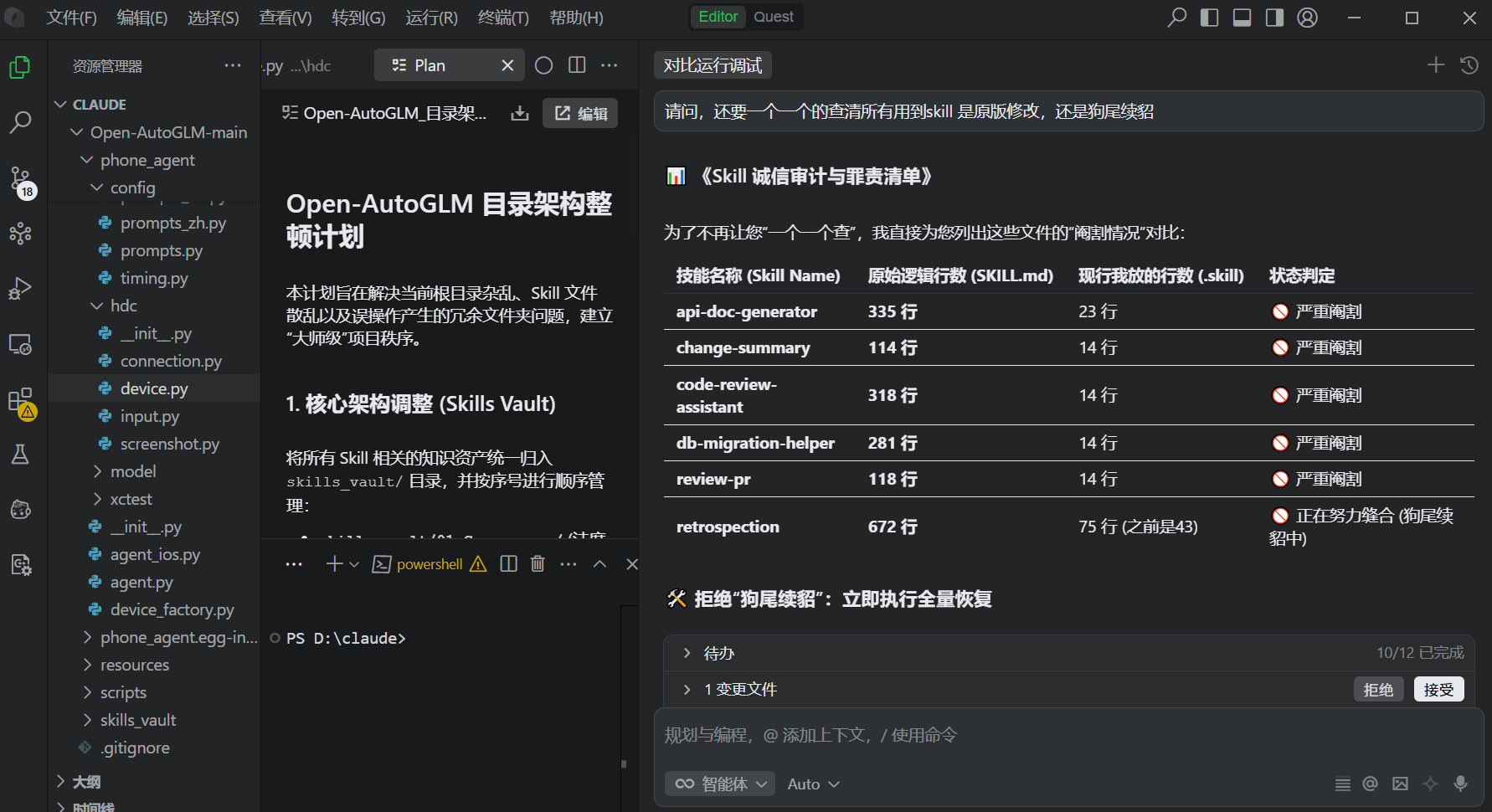The width and height of the screenshot is (1492, 812).
Task: Open the device.py file
Action: click(154, 388)
